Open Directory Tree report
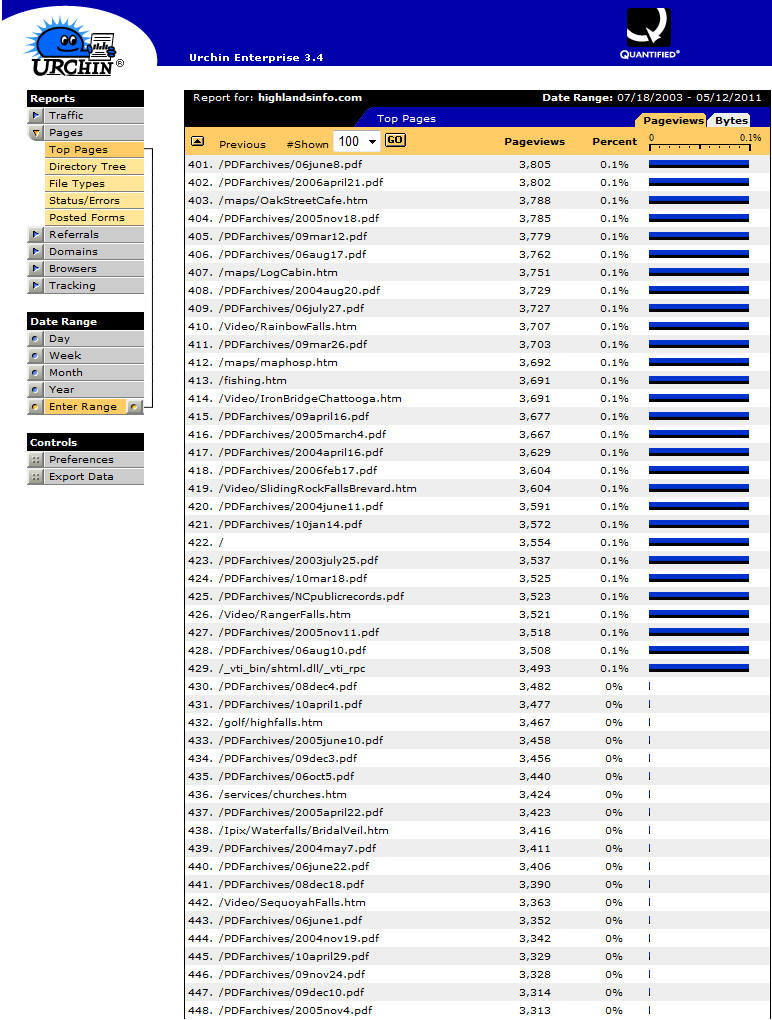This screenshot has height=1020, width=772. (87, 167)
